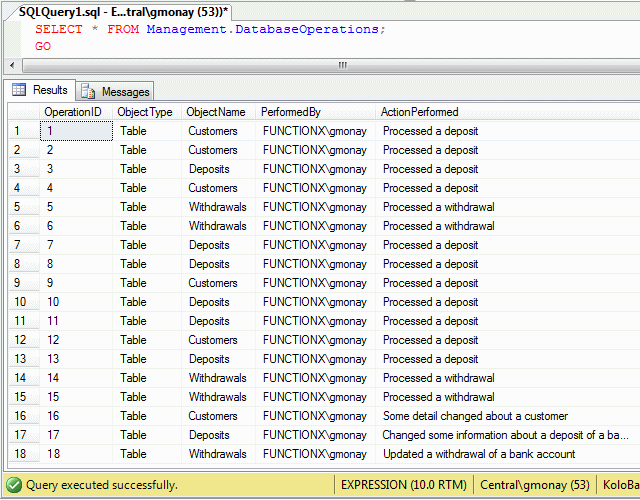Open the Messages tab
Viewport: 640px width, 500px height.
coord(115,91)
